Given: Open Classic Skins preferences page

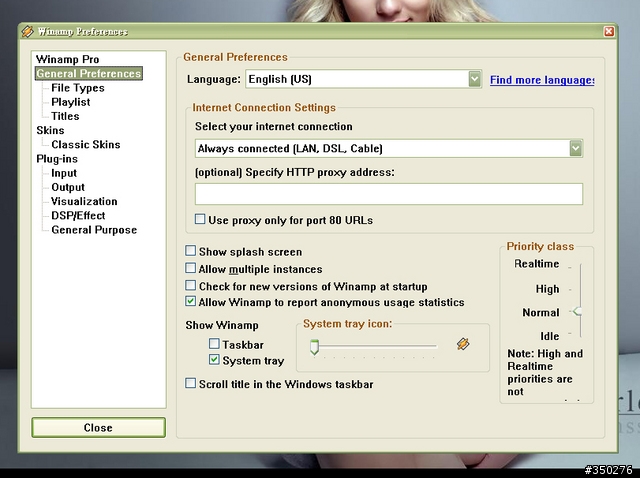Looking at the screenshot, I should [x=86, y=145].
